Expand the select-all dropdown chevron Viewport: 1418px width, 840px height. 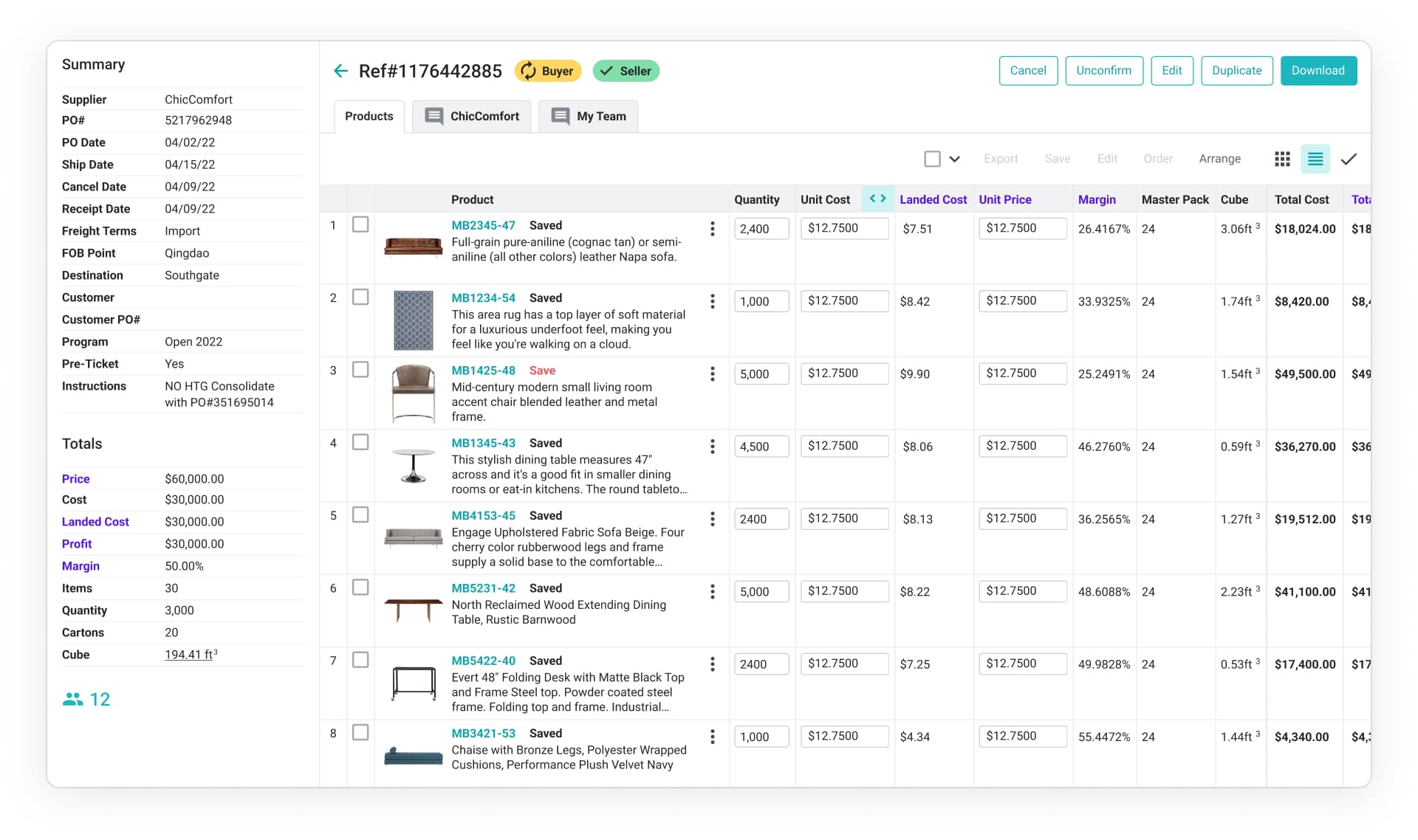(x=954, y=159)
